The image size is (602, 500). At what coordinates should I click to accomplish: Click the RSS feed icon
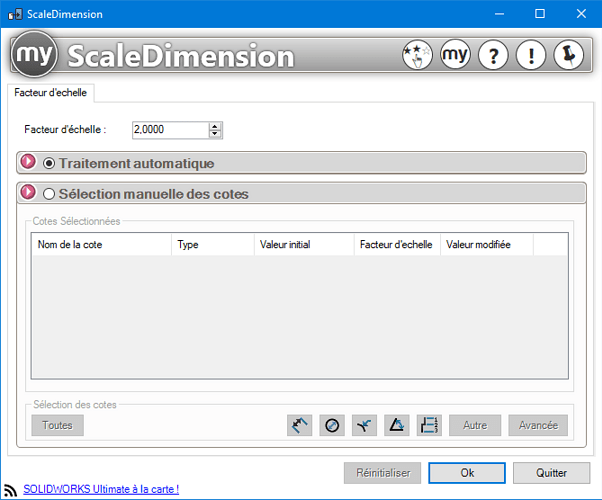click(x=11, y=490)
